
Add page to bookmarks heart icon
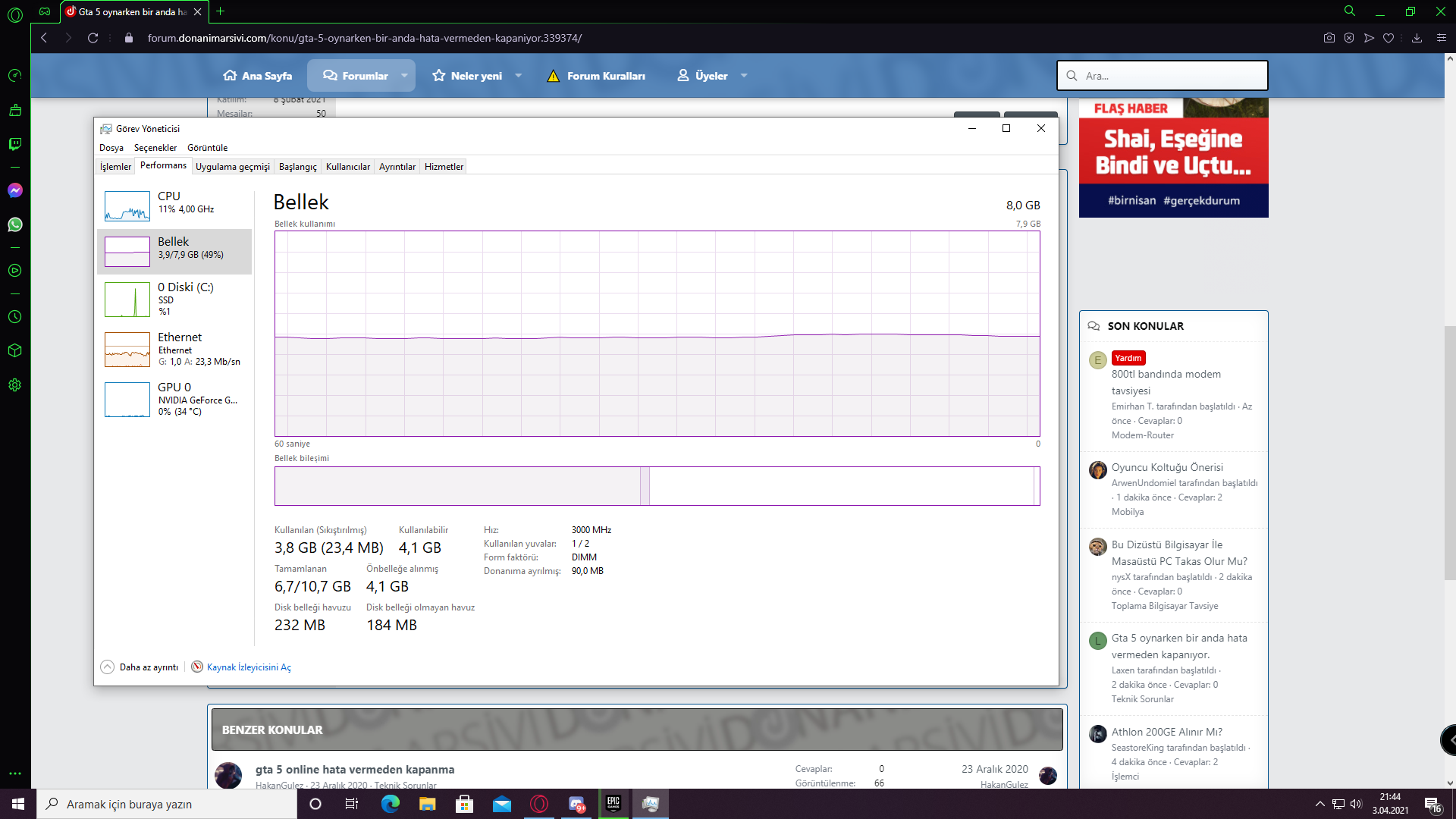point(1389,38)
